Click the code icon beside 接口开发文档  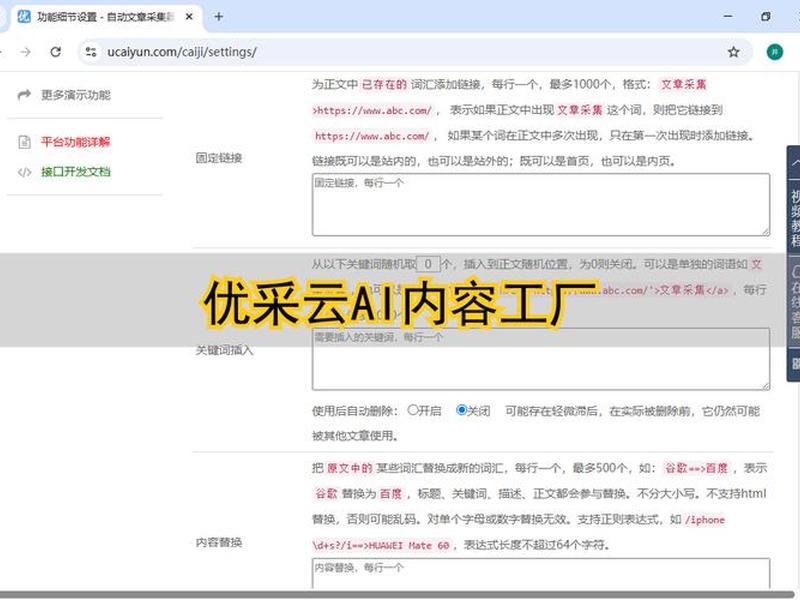24,172
